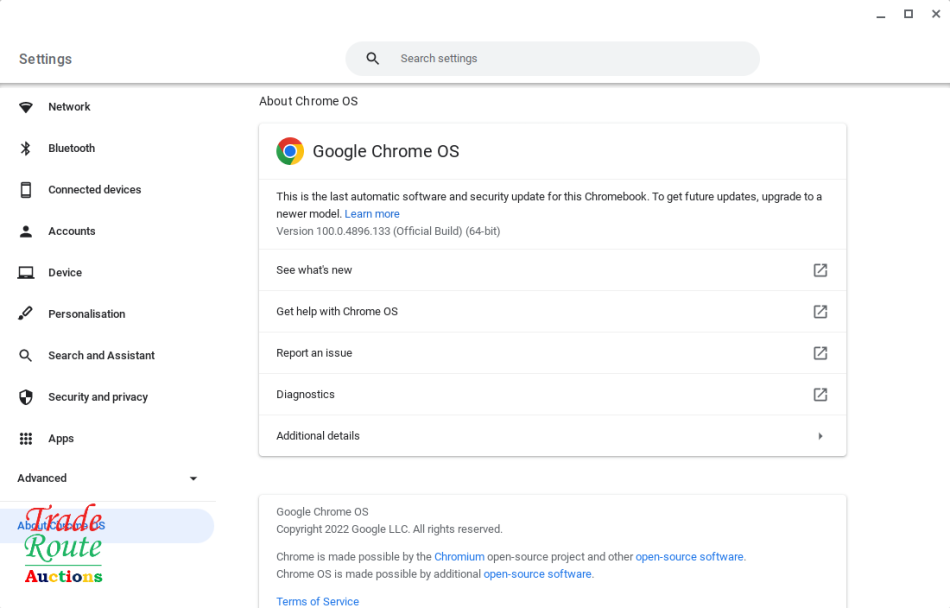Select the Apps grid icon
The width and height of the screenshot is (950, 608).
point(25,438)
